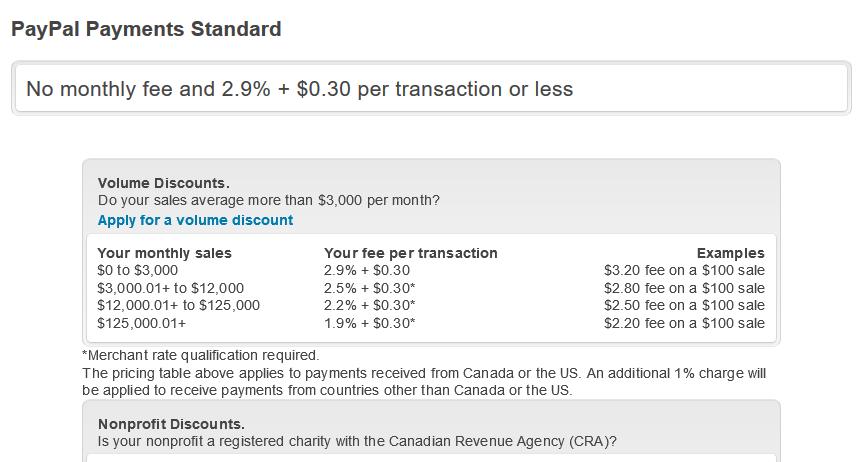Click the $2.20 fee on a $100 sale example

point(684,323)
